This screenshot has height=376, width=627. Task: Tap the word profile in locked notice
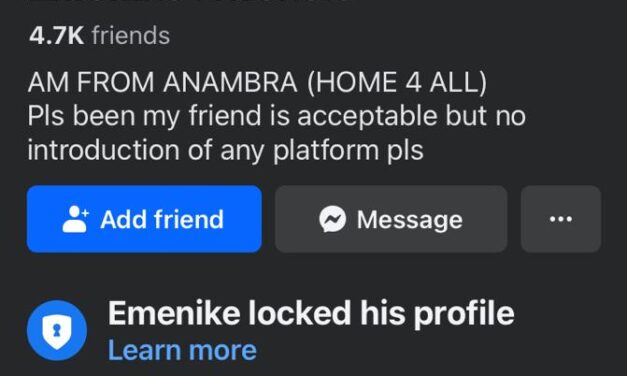pos(464,315)
